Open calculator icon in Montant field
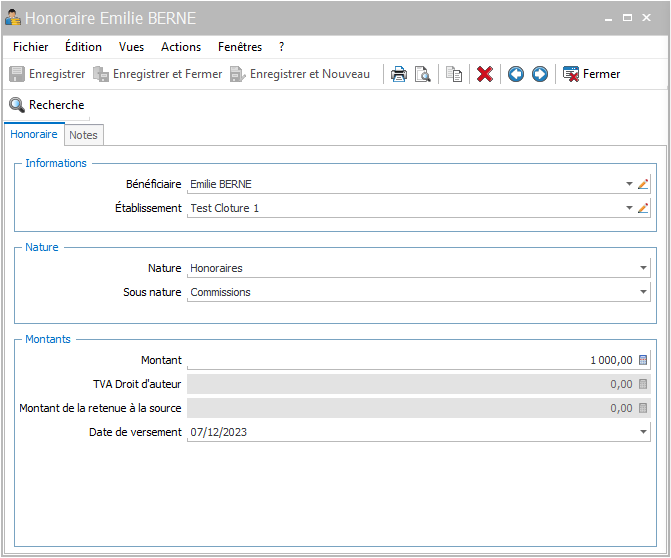This screenshot has height=558, width=671. [x=643, y=360]
